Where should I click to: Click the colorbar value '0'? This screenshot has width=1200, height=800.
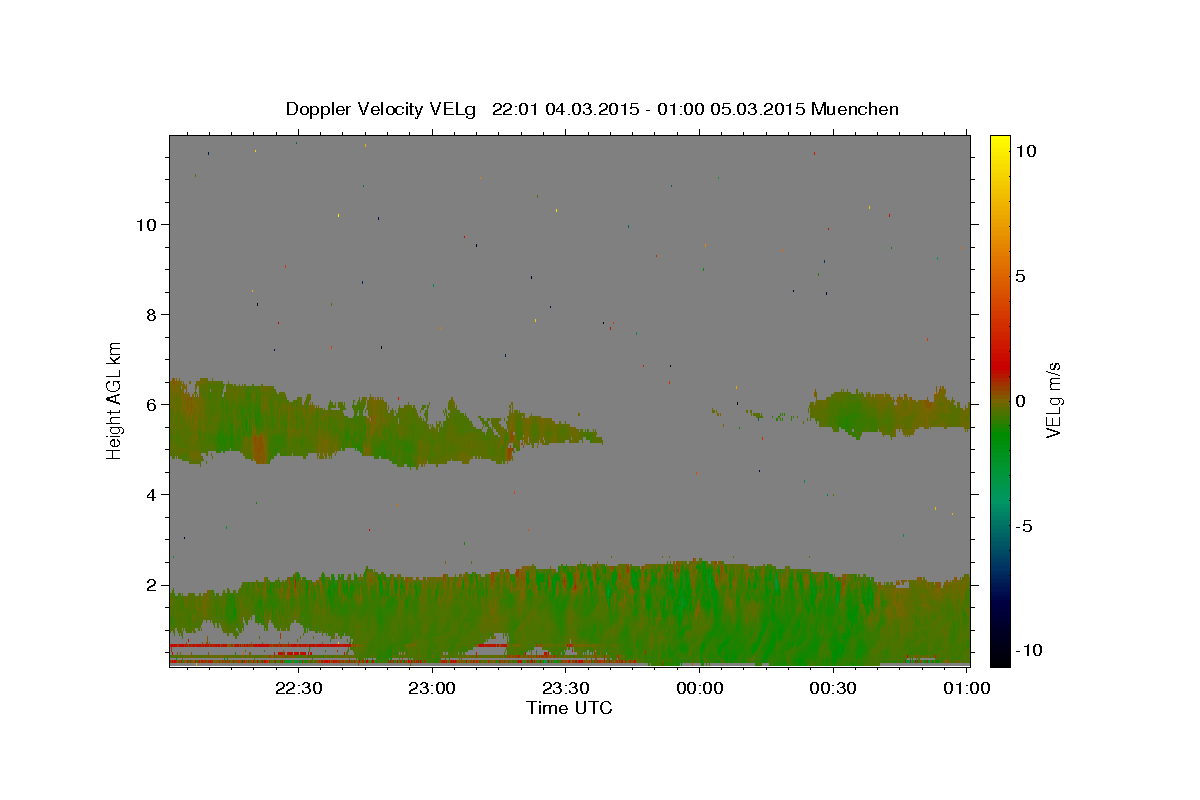[1020, 401]
